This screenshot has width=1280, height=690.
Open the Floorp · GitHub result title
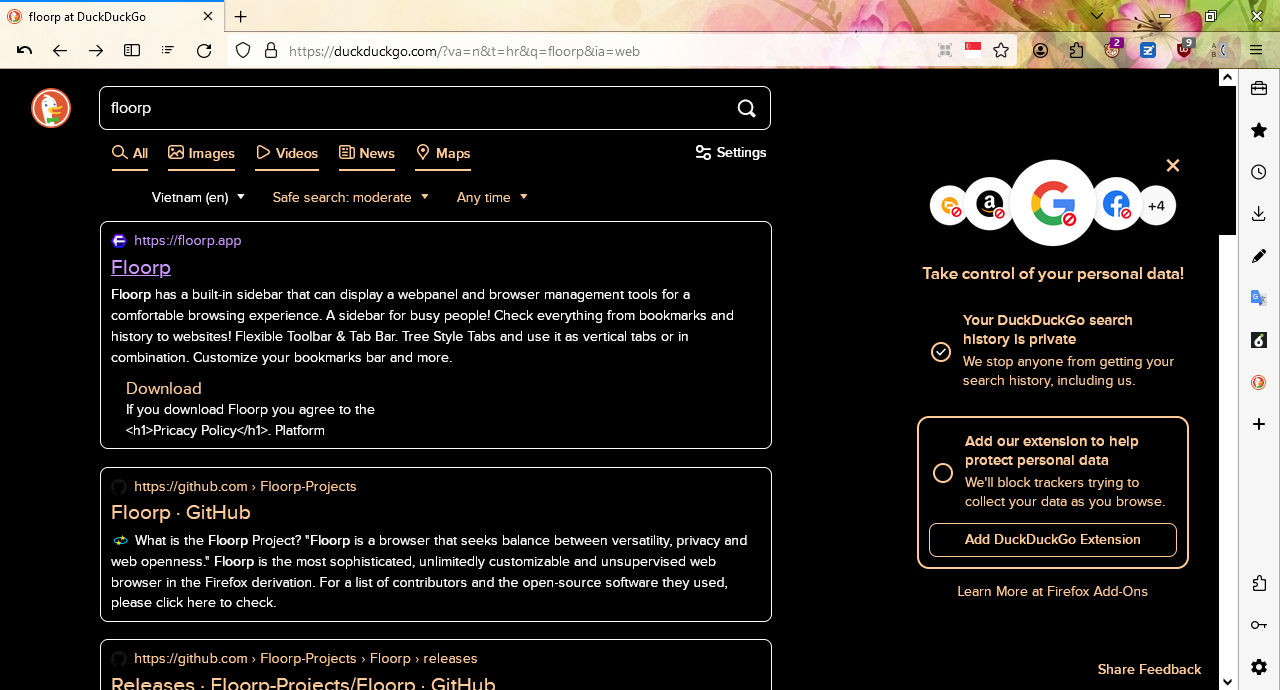[x=181, y=512]
